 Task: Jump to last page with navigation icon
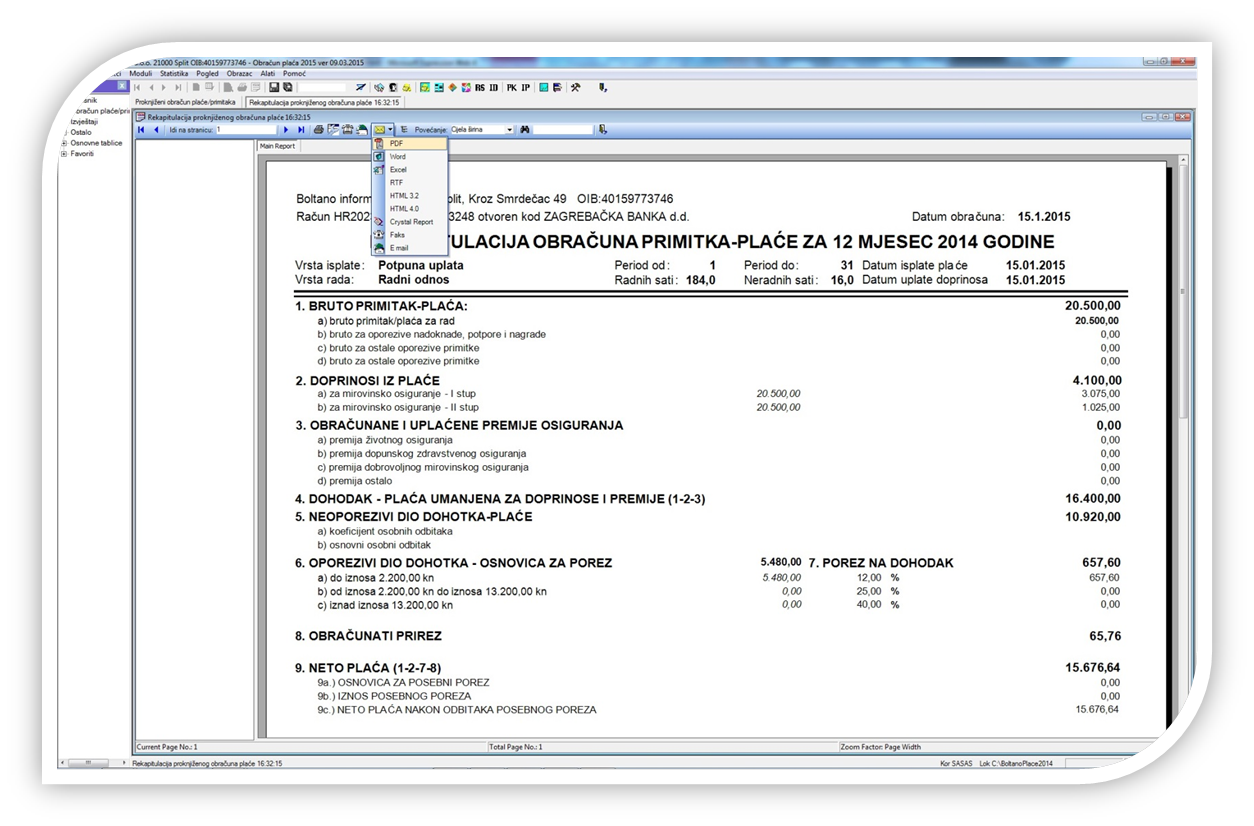[x=300, y=129]
